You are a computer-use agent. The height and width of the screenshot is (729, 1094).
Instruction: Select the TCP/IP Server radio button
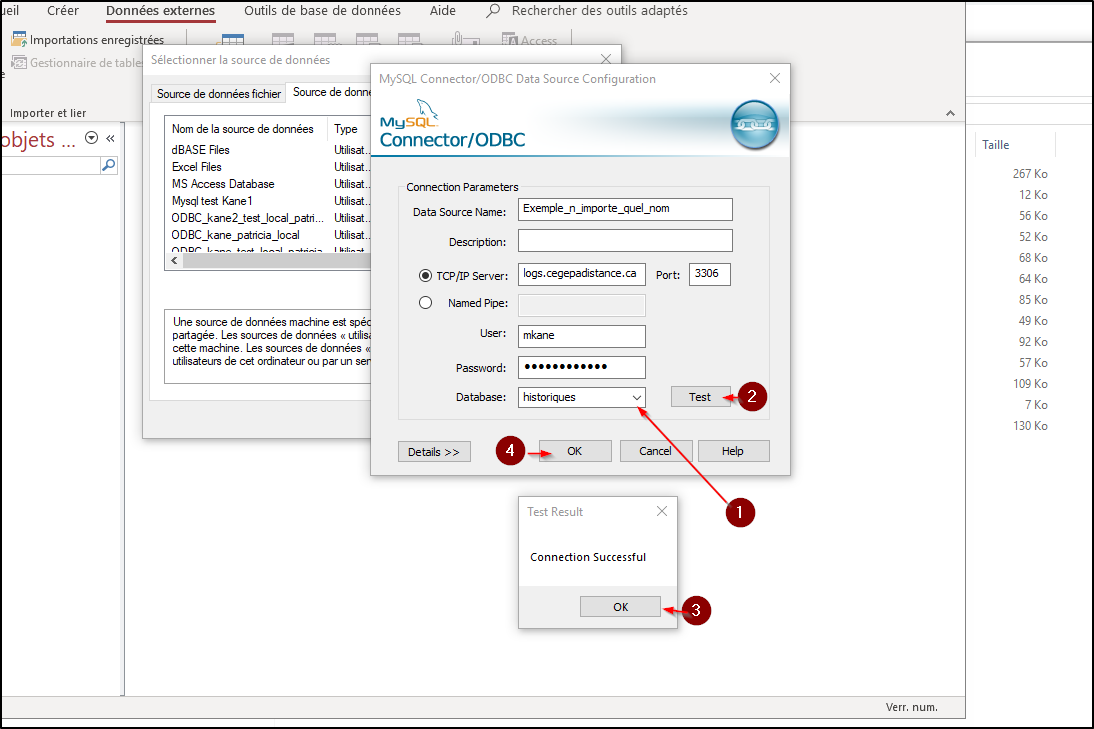click(426, 275)
